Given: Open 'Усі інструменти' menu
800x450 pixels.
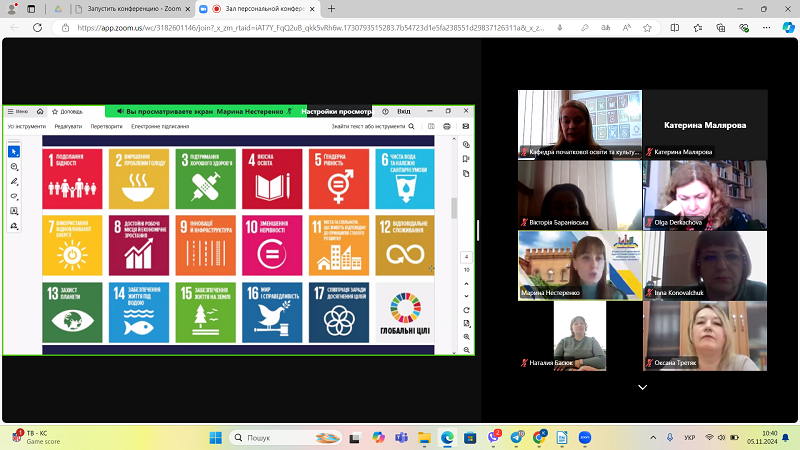Looking at the screenshot, I should click(x=27, y=127).
